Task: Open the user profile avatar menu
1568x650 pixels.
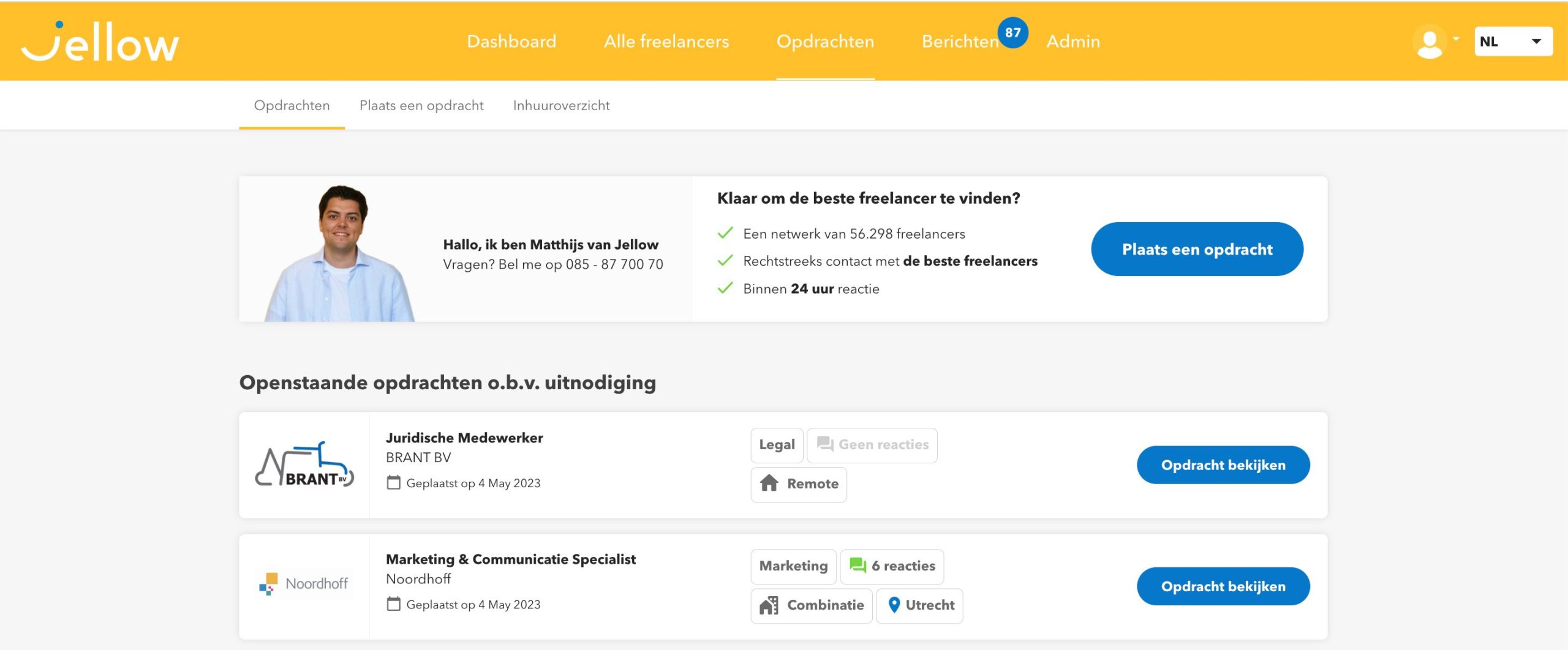Action: (1429, 42)
